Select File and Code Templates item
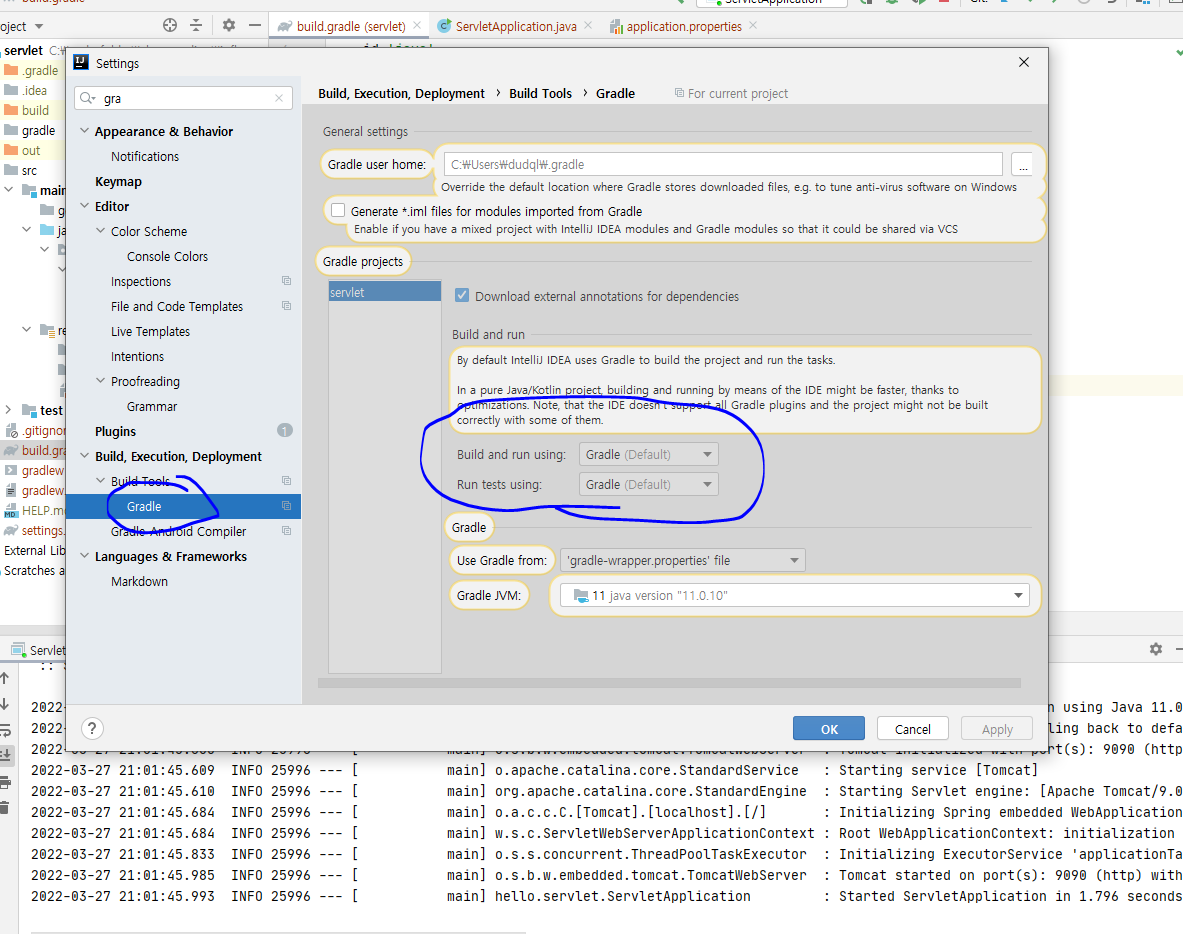This screenshot has width=1183, height=934. point(177,306)
